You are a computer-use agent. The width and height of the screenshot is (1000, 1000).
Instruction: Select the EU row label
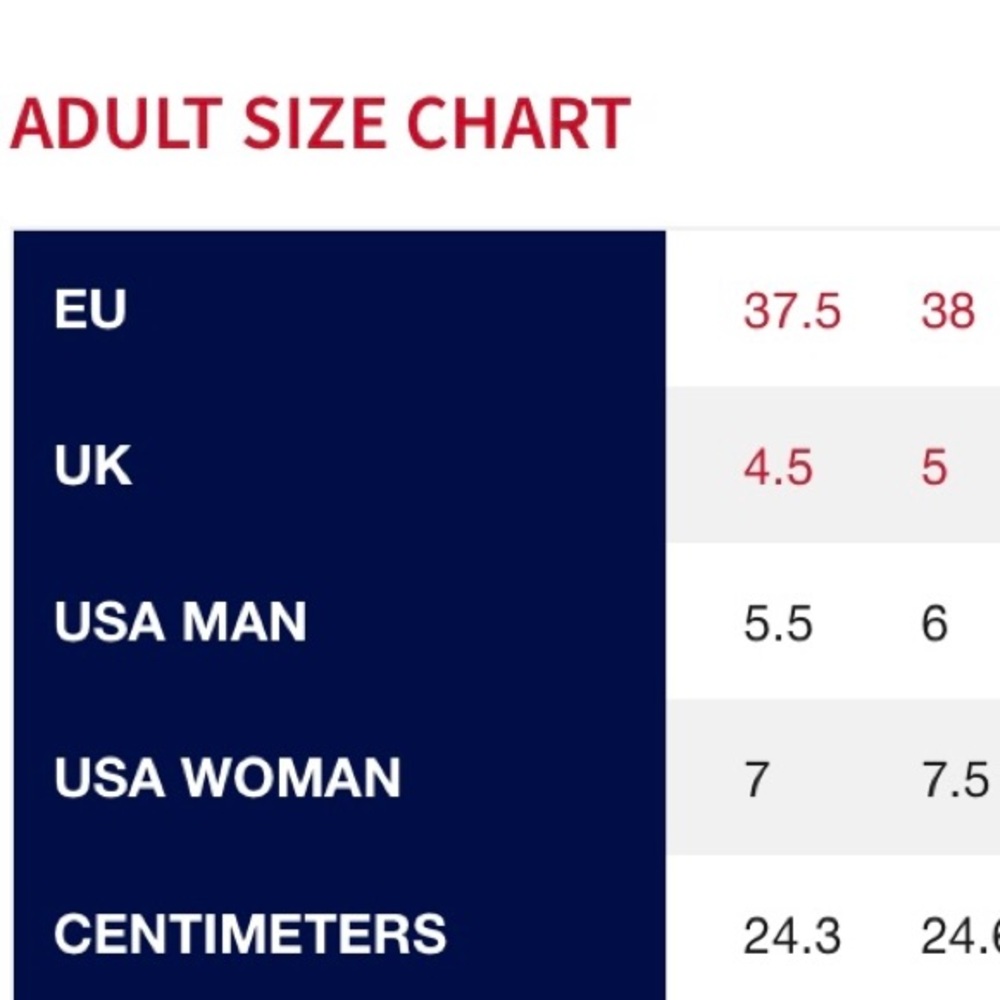(x=90, y=310)
